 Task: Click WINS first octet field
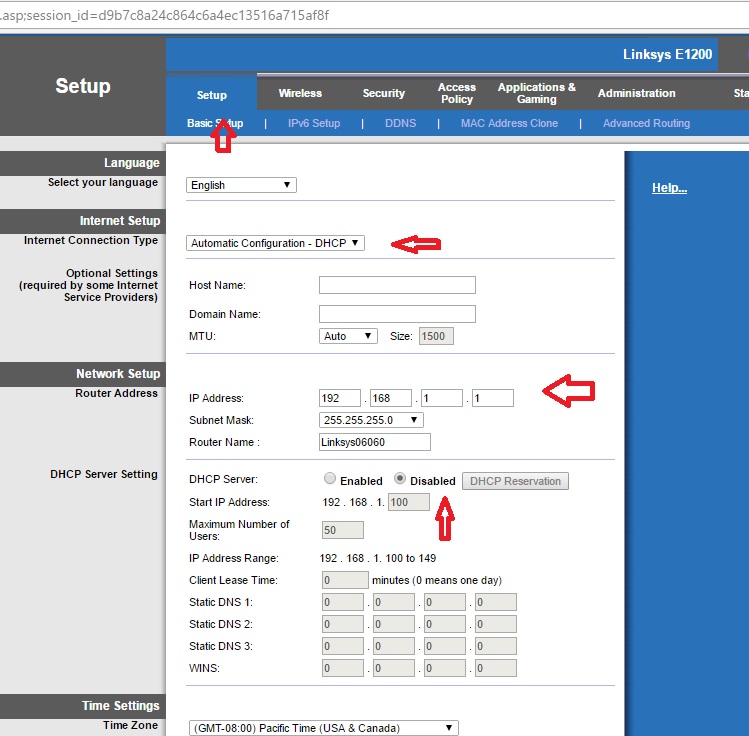(342, 668)
